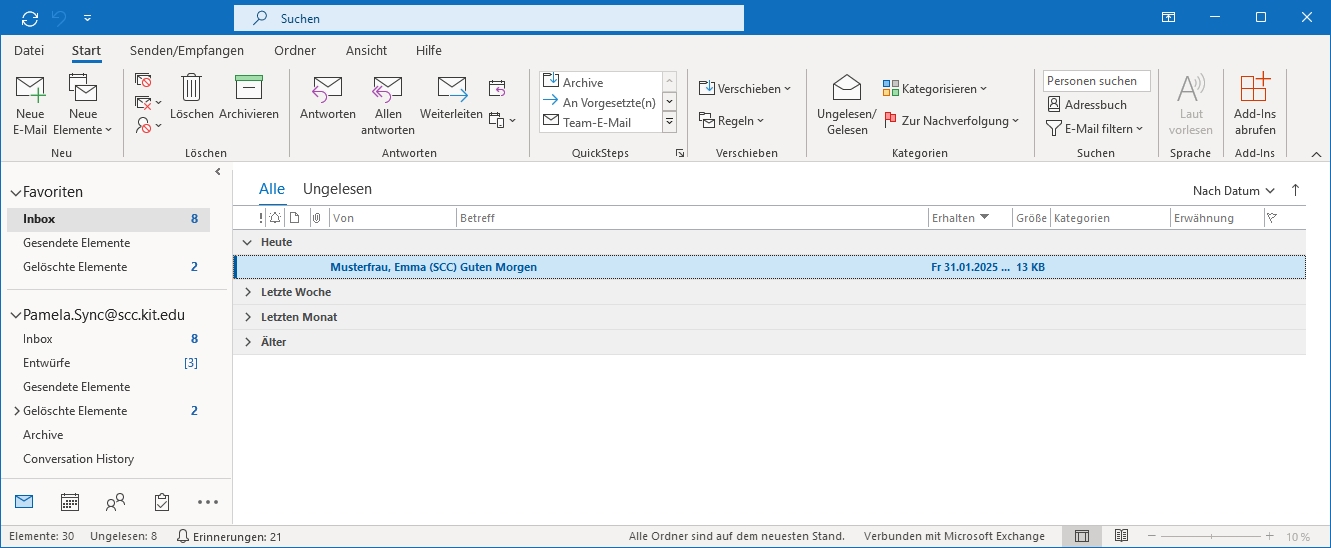Toggle Ungelesen/Gelesen status
Viewport: 1331px width, 548px height.
click(x=847, y=105)
